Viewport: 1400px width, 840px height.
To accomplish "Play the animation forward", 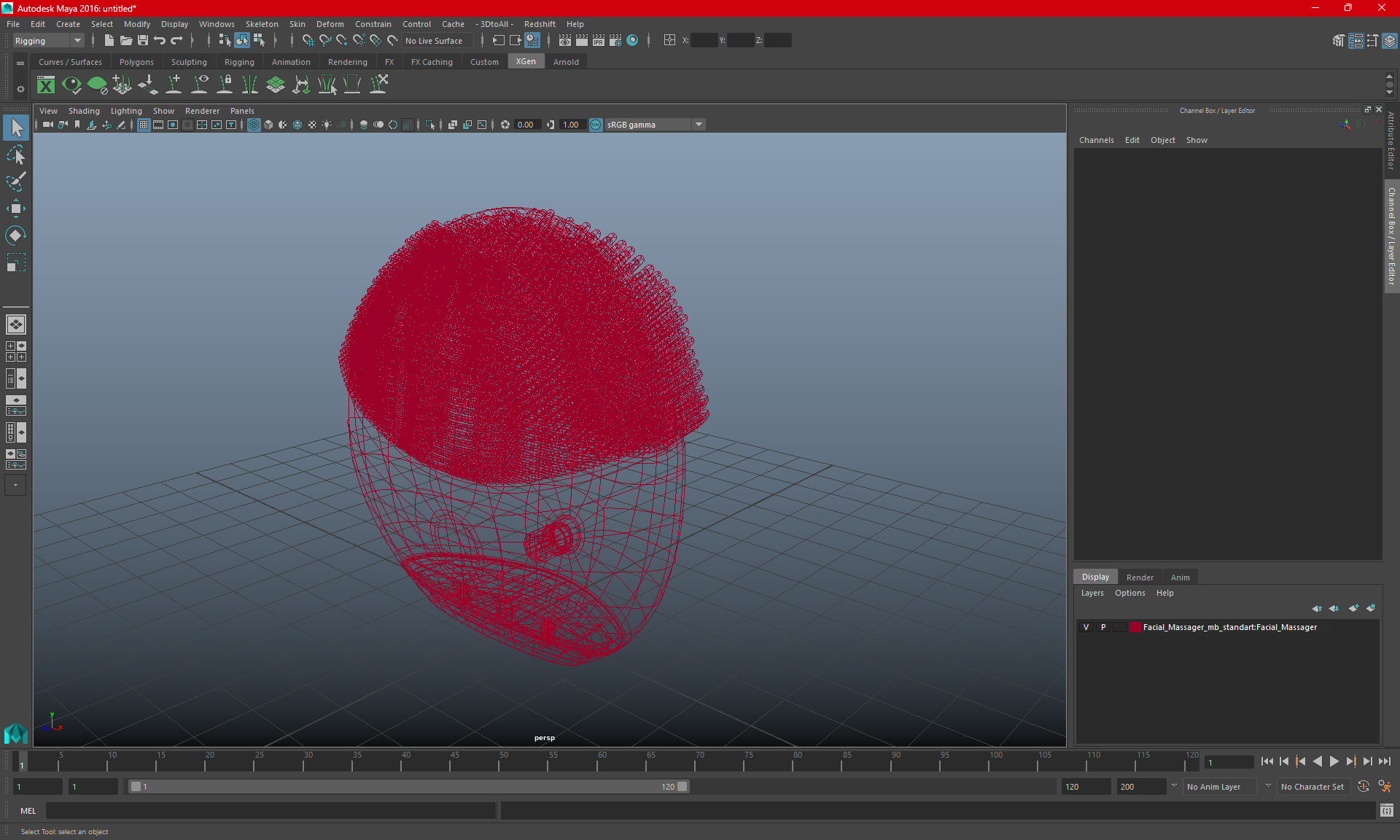I will point(1334,761).
